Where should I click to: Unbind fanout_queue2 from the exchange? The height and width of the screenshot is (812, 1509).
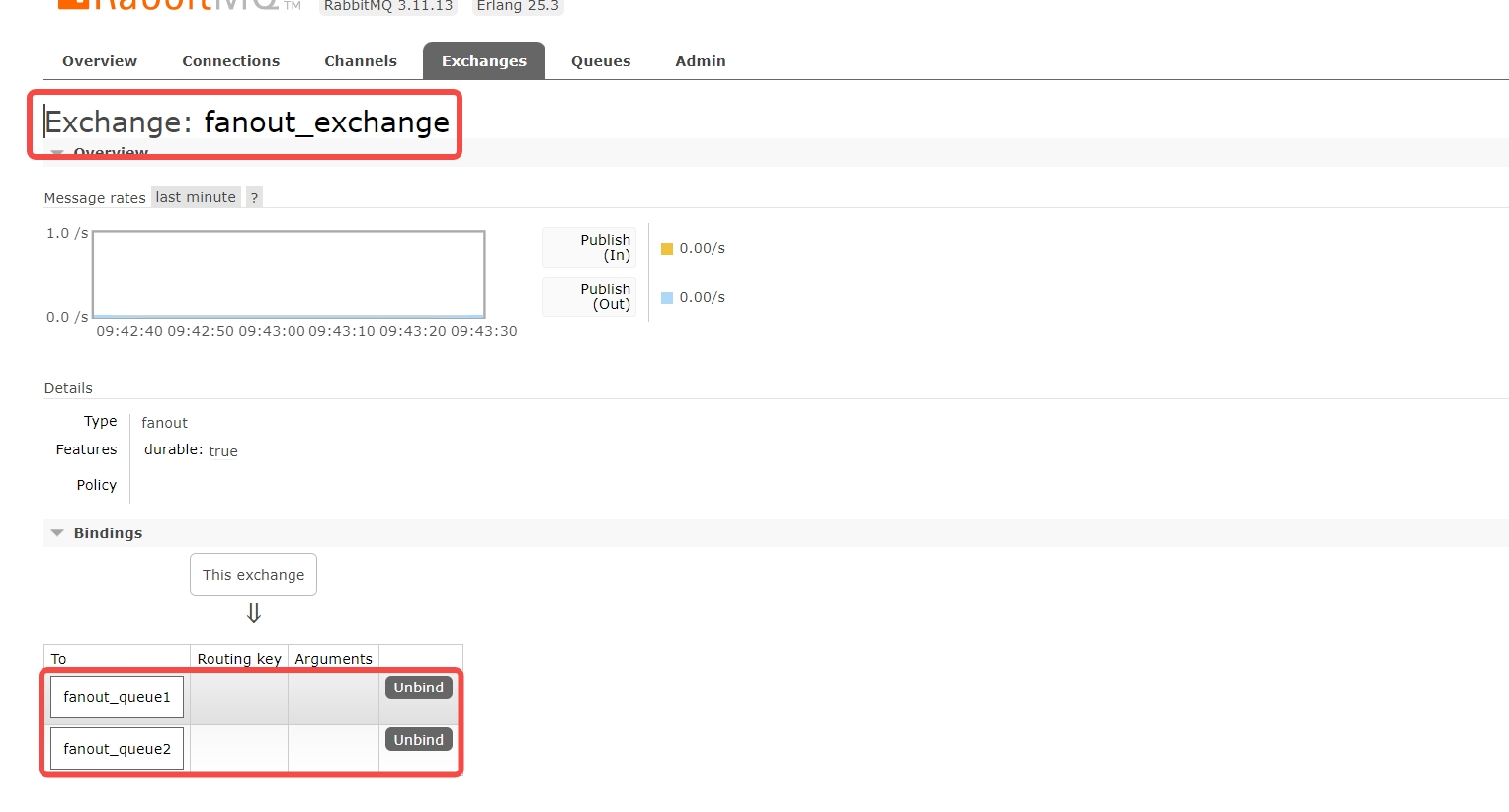(418, 740)
